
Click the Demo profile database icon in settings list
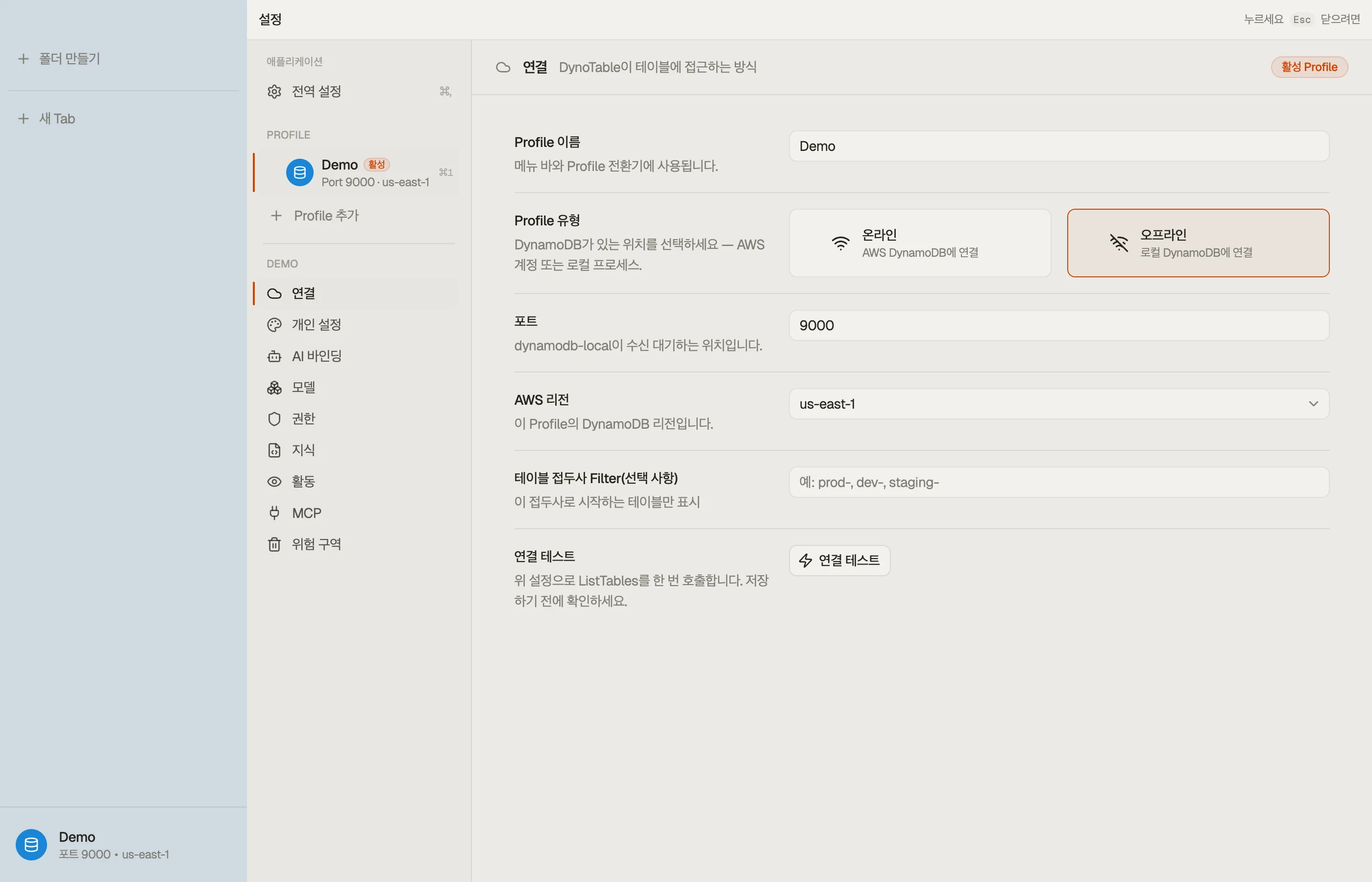coord(299,172)
